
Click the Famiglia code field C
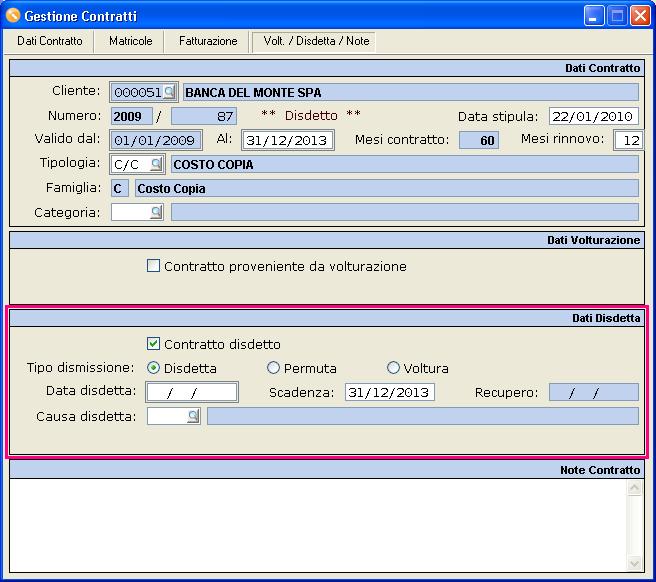click(120, 188)
